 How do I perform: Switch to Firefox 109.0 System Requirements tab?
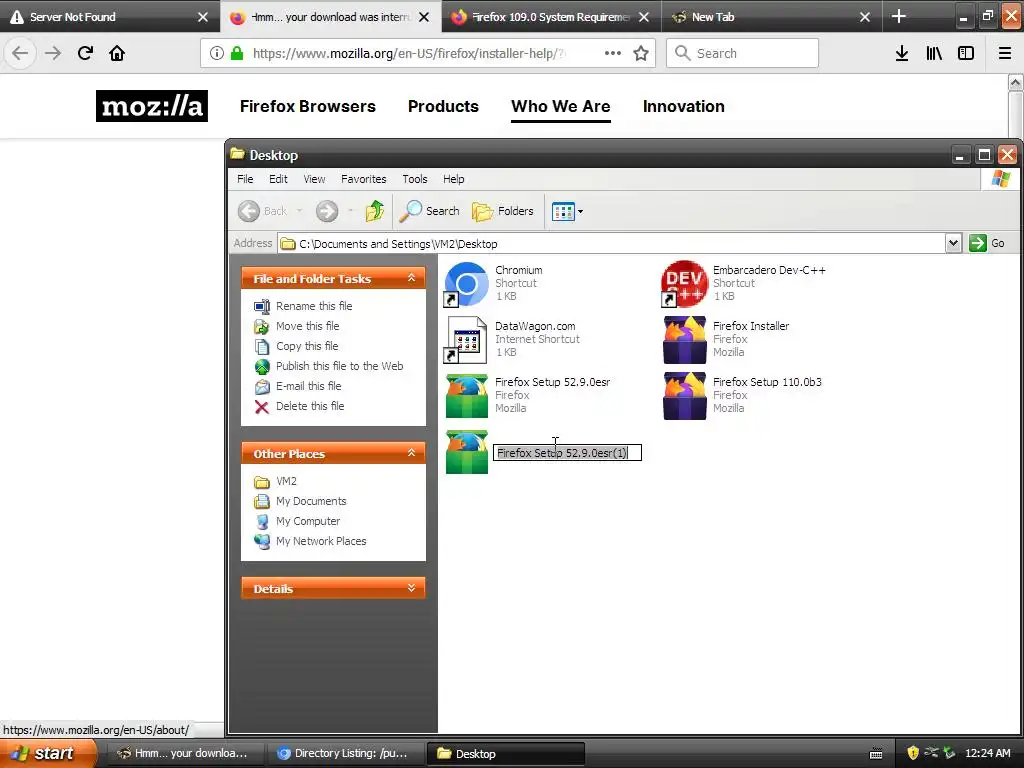(x=541, y=17)
